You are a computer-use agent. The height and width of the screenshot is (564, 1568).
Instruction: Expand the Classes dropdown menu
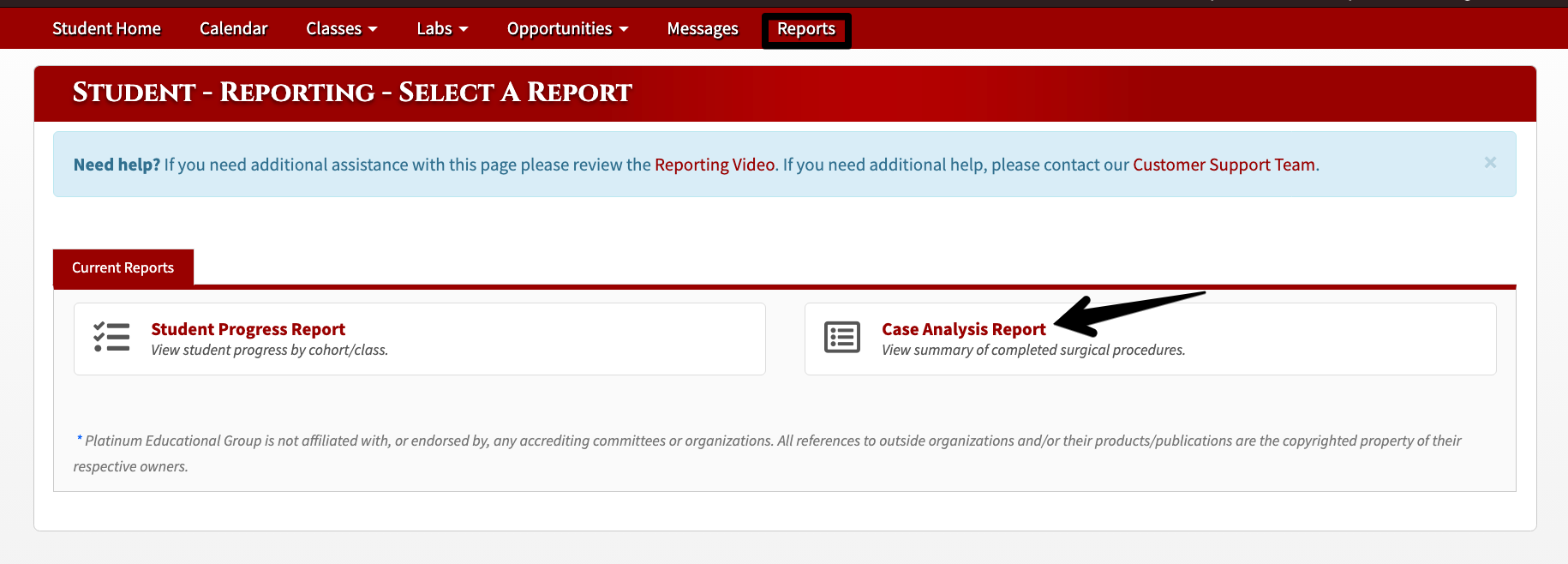click(342, 28)
